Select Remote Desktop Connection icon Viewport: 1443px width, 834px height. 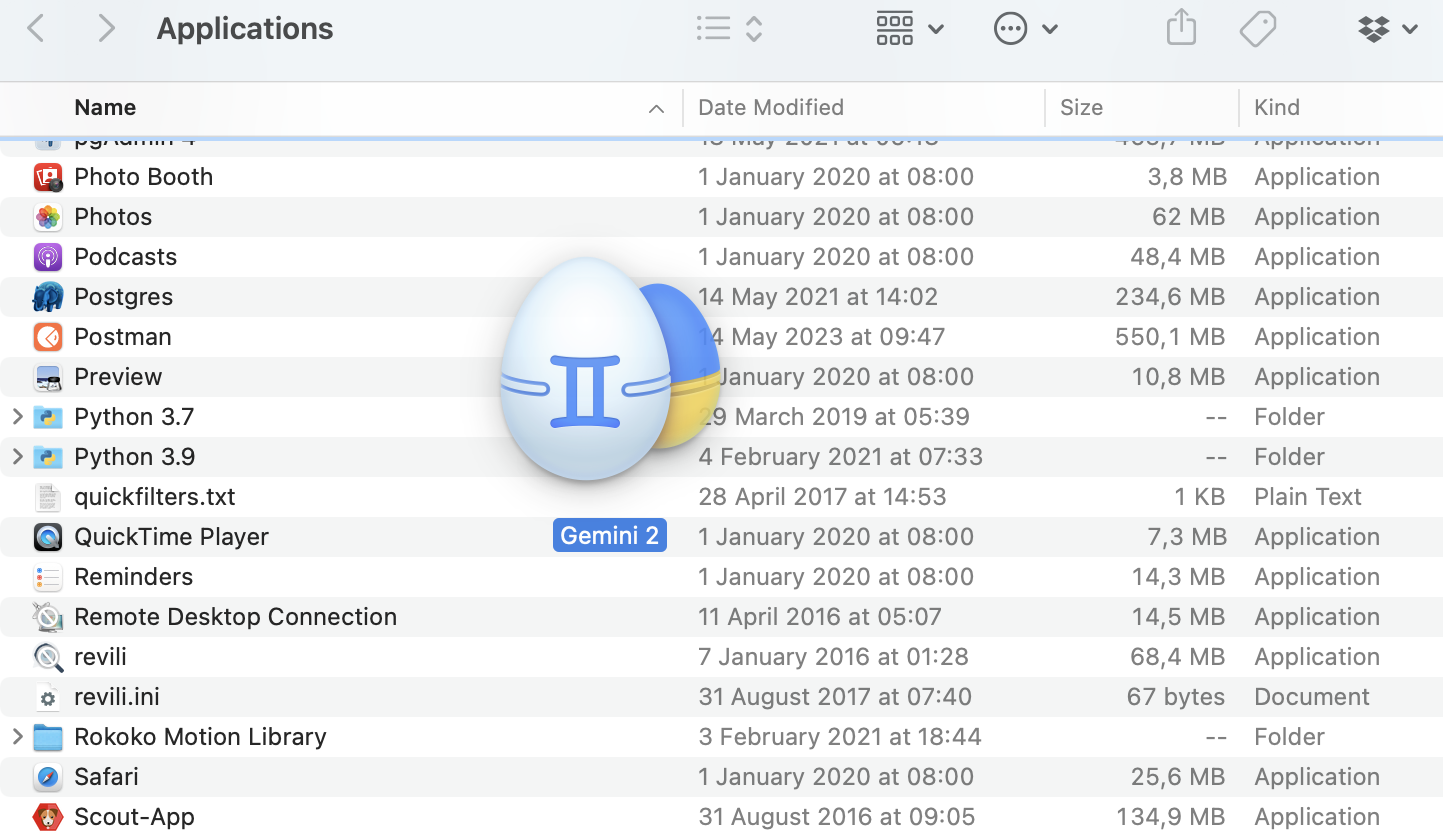coord(48,617)
